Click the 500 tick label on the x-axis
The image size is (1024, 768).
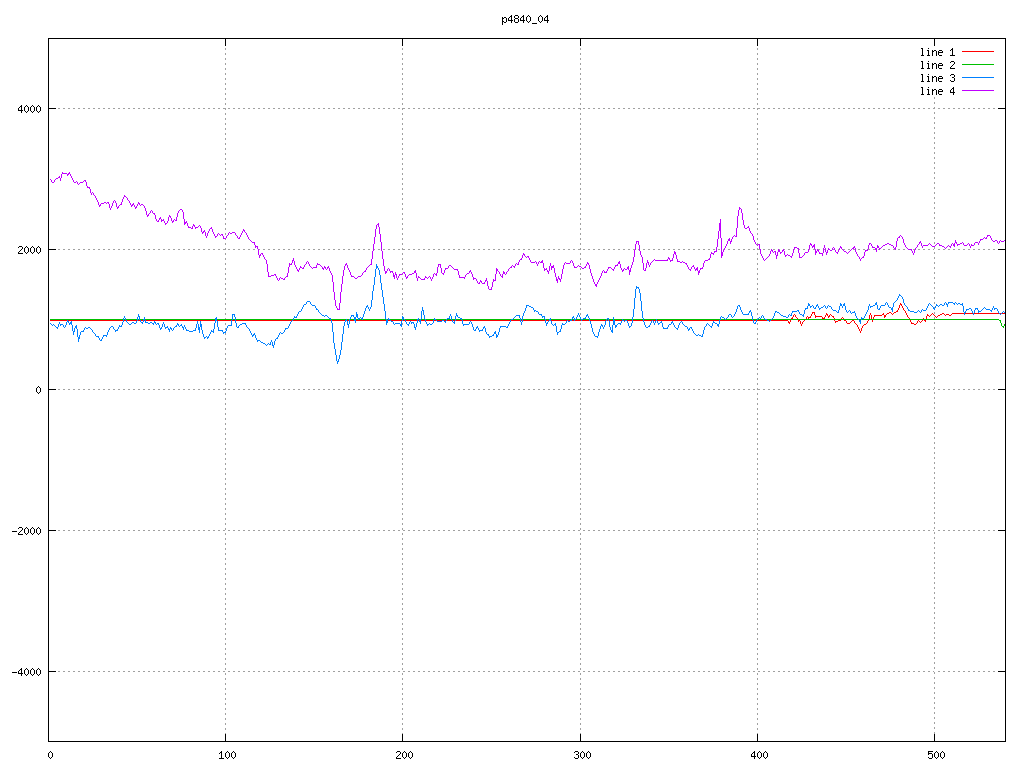point(934,755)
